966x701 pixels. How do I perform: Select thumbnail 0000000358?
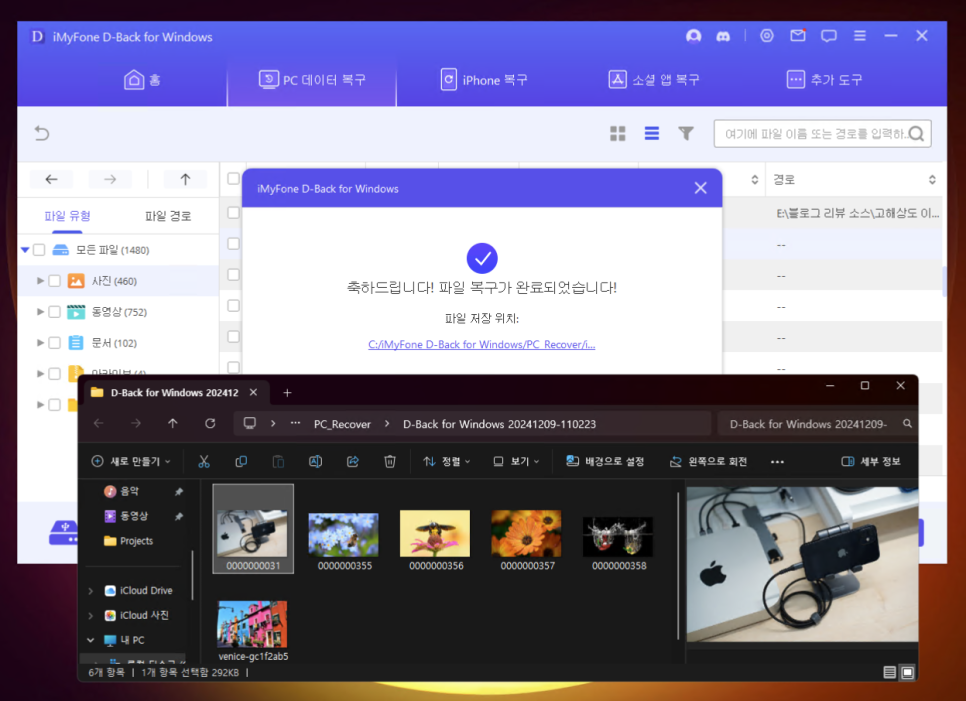tap(619, 543)
